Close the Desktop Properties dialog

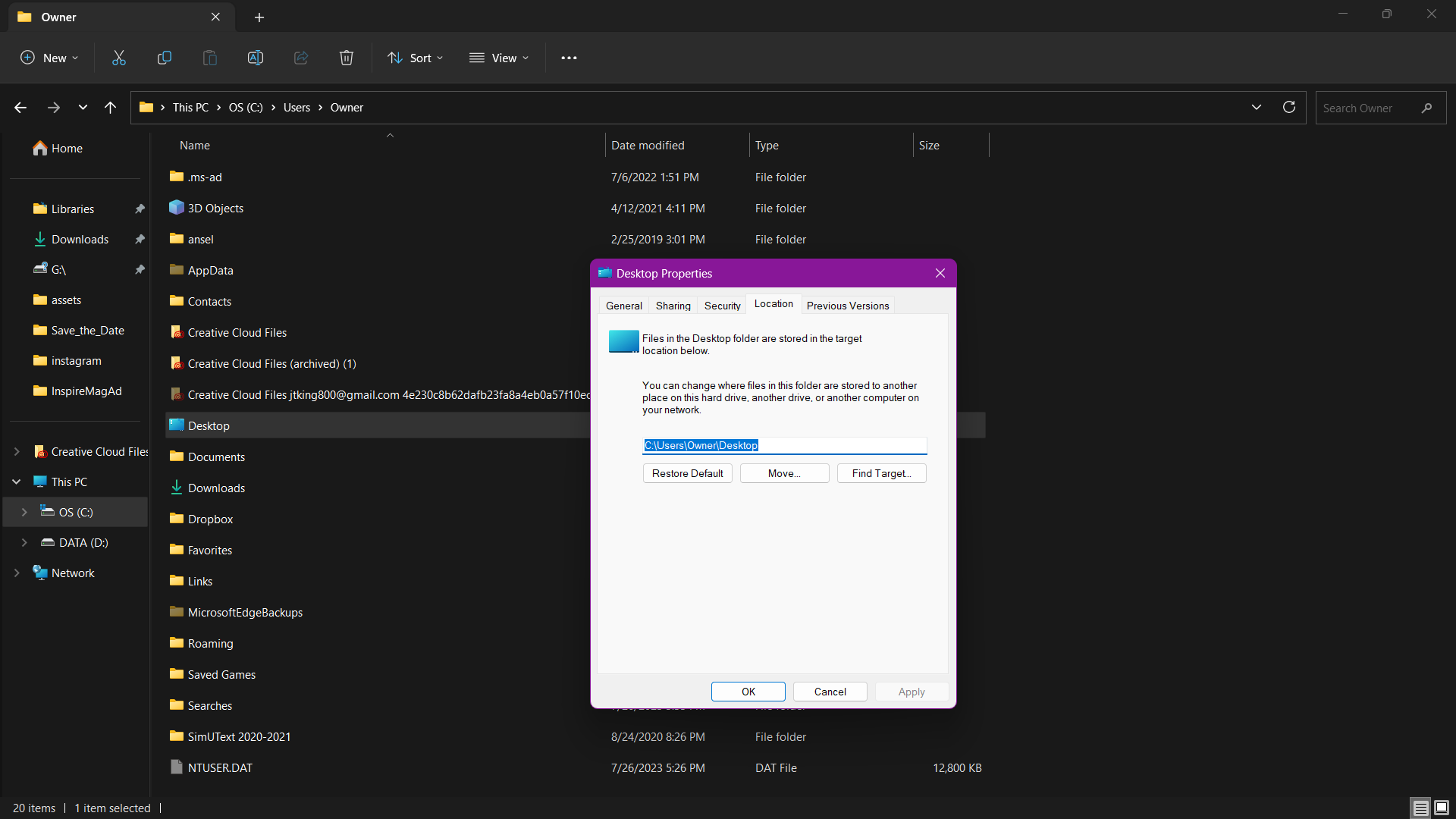click(940, 273)
